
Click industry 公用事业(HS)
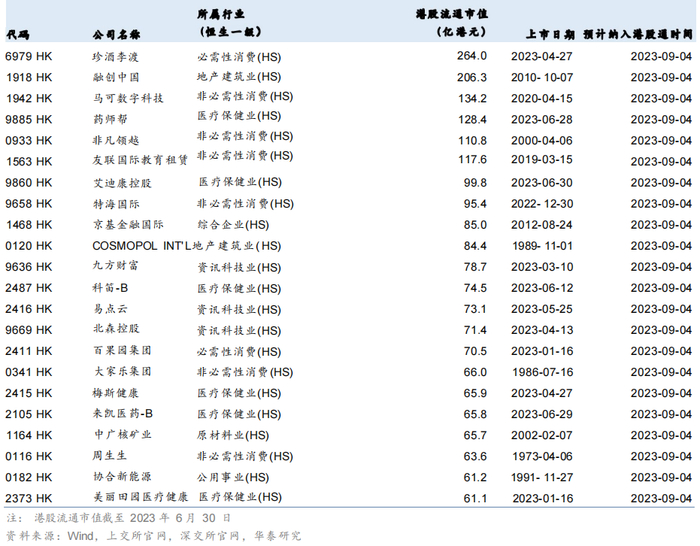click(x=233, y=478)
